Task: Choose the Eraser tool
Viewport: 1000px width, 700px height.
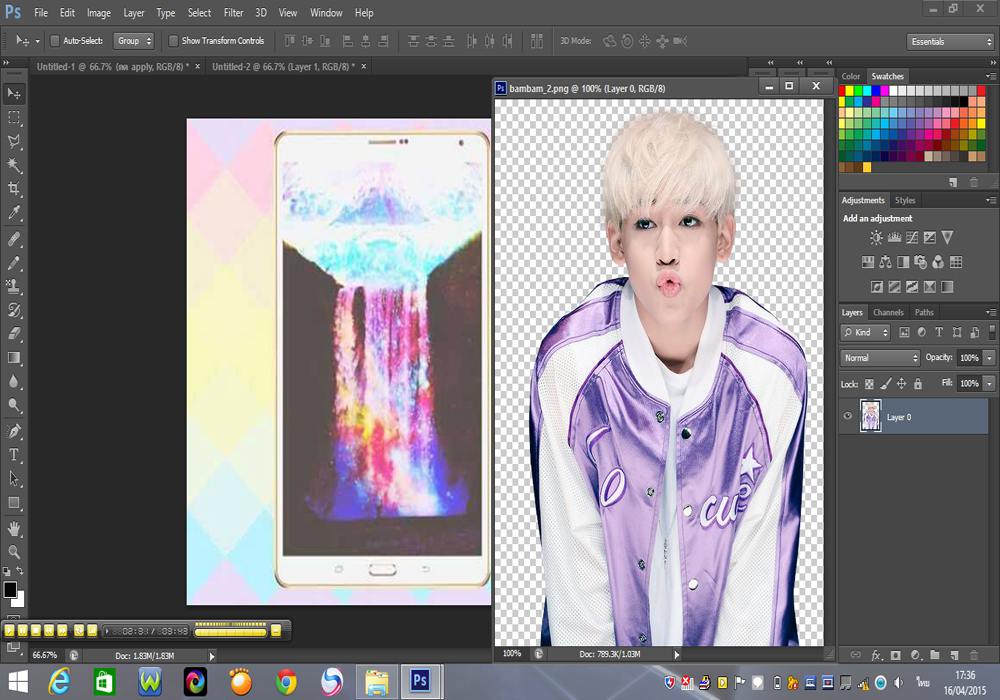Action: 14,334
